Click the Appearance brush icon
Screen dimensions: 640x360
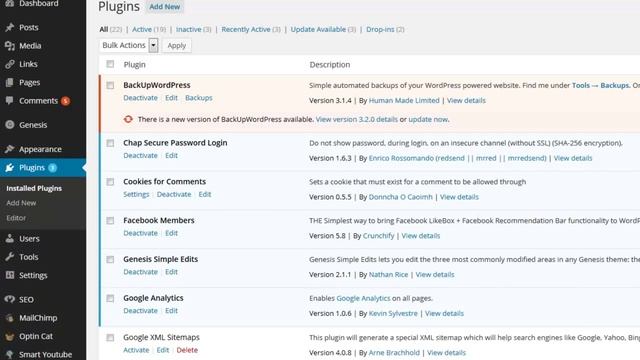click(x=10, y=149)
